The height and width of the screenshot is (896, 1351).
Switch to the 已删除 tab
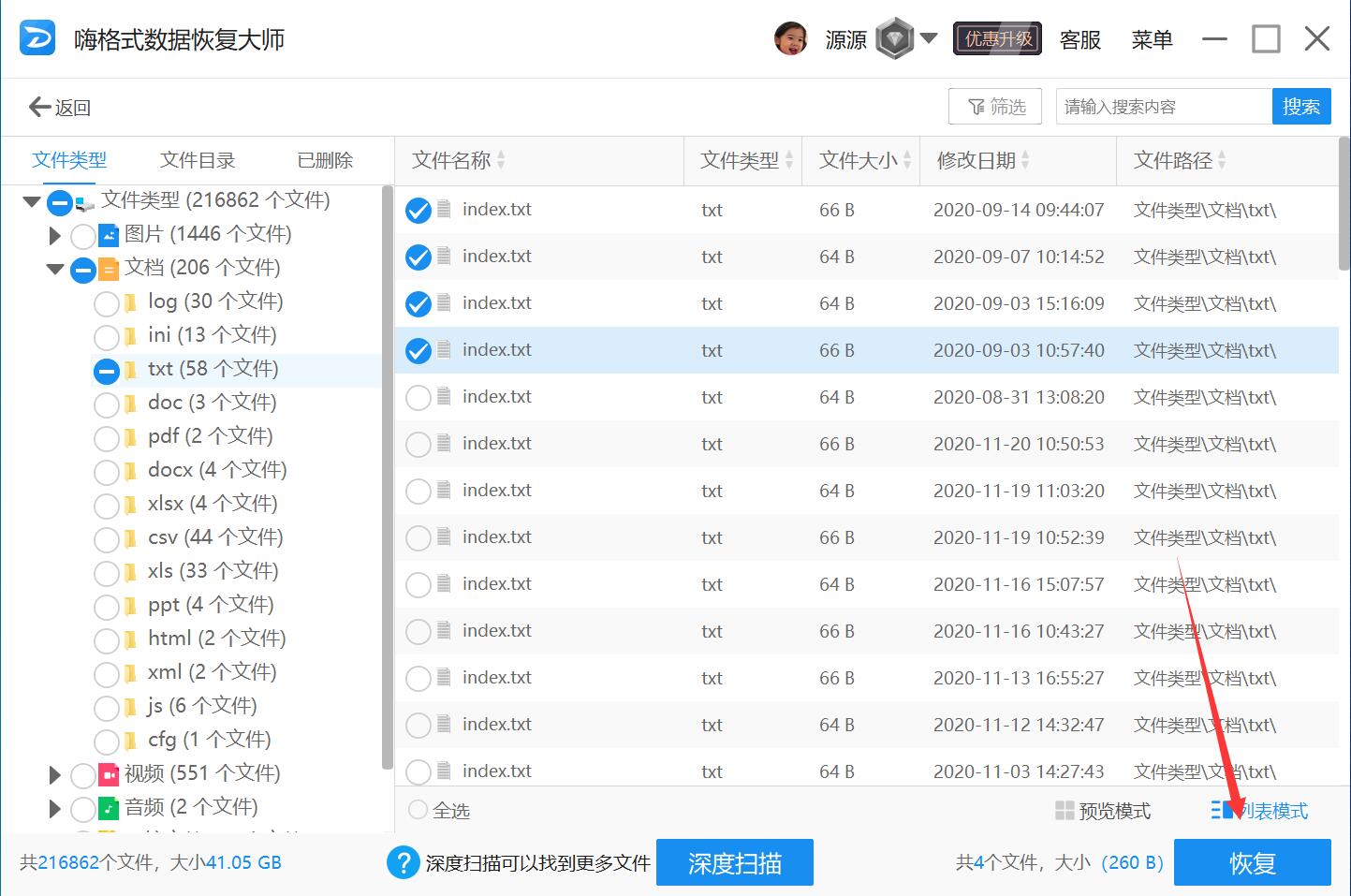coord(324,160)
